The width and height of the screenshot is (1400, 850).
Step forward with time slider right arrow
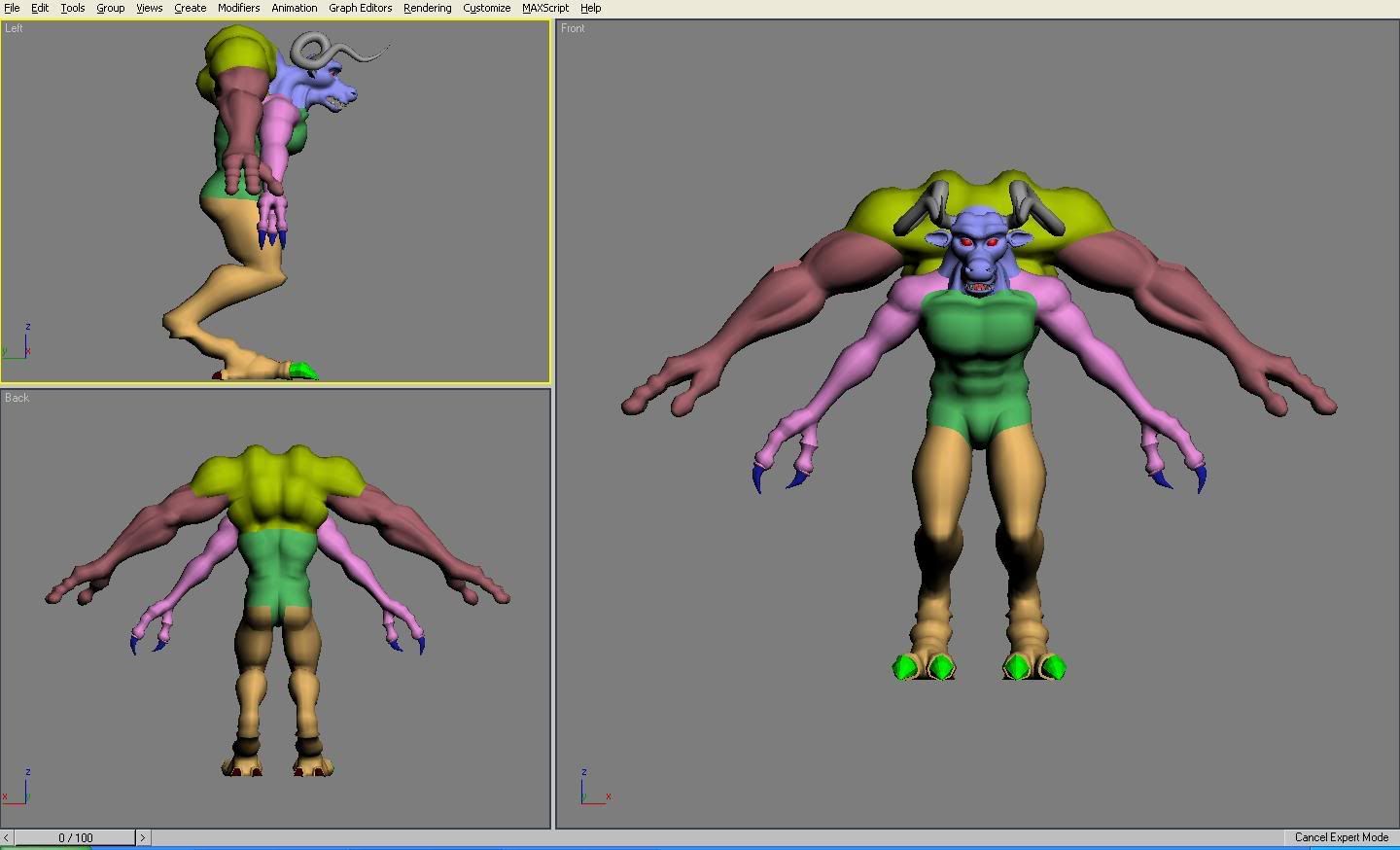point(143,837)
